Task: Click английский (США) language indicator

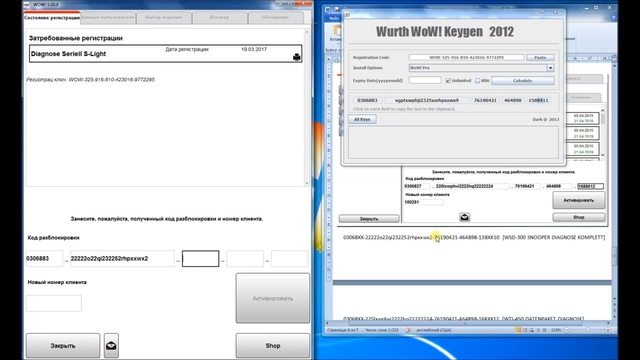Action: (433, 330)
